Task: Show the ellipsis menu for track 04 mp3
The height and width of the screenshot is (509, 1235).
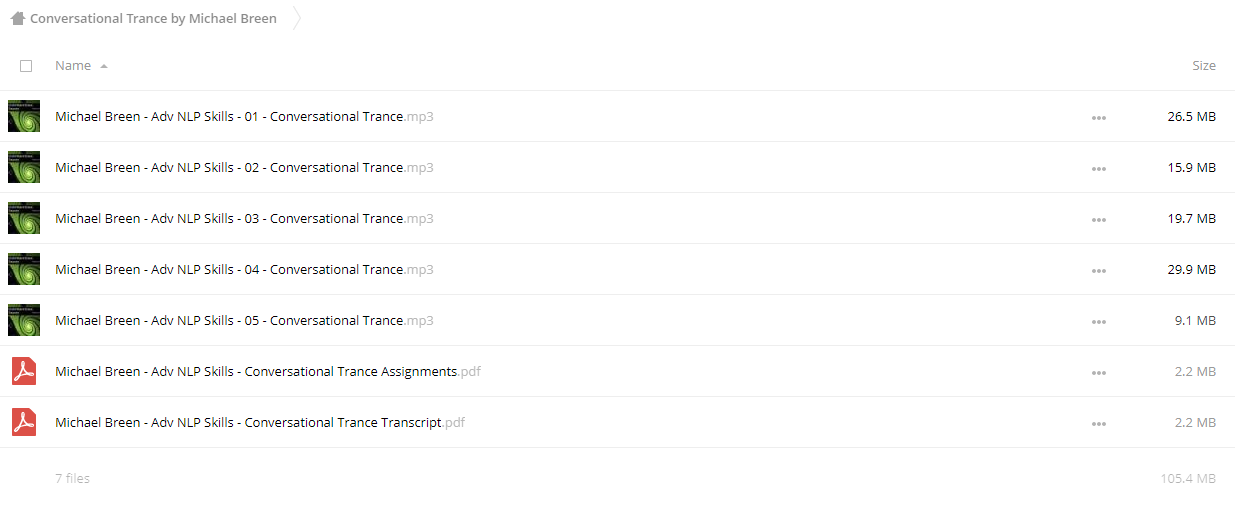Action: 1099,270
